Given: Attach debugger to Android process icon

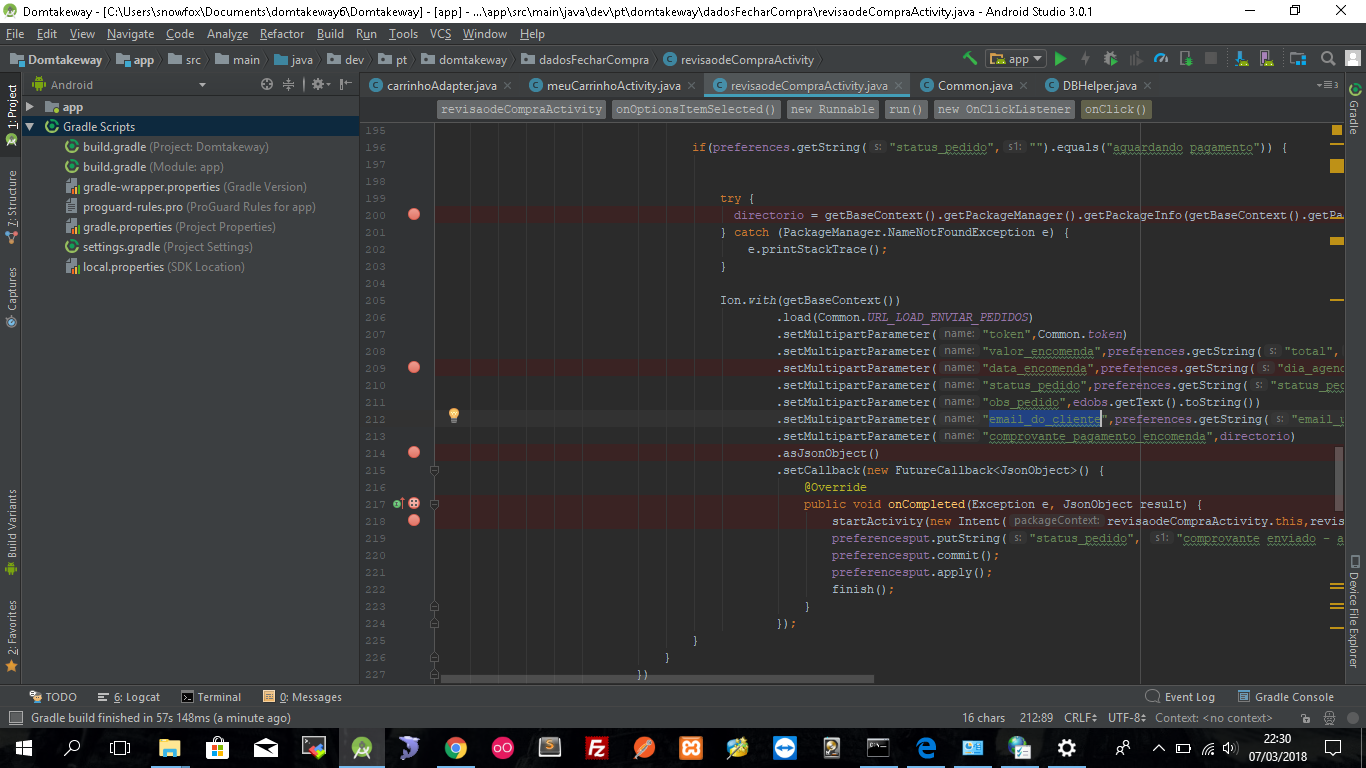Looking at the screenshot, I should tap(1186, 59).
